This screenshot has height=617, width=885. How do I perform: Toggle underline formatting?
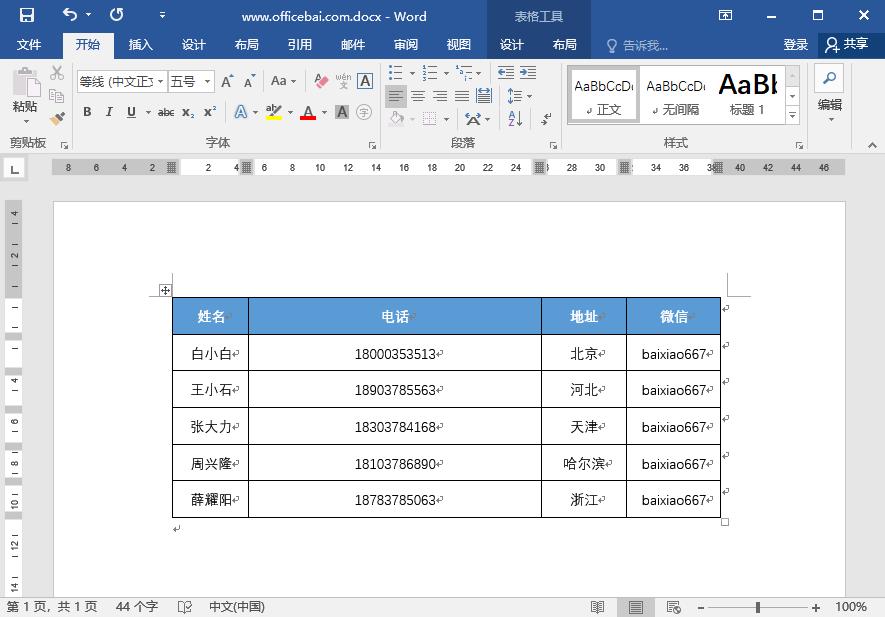(129, 111)
